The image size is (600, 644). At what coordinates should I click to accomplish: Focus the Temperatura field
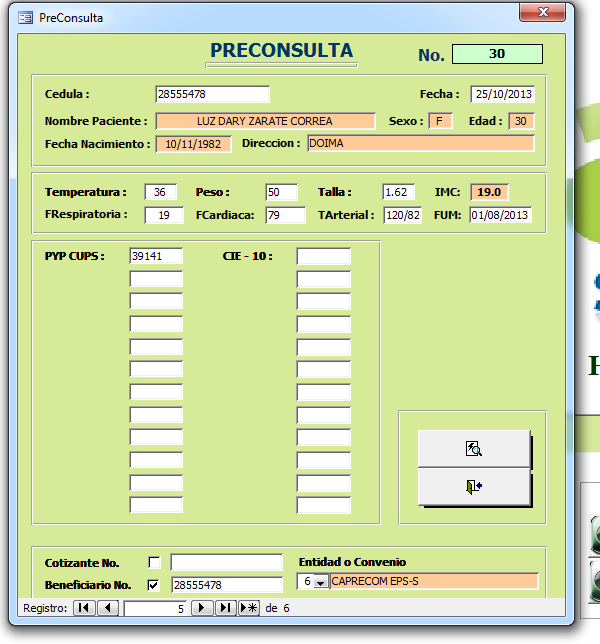pos(160,192)
